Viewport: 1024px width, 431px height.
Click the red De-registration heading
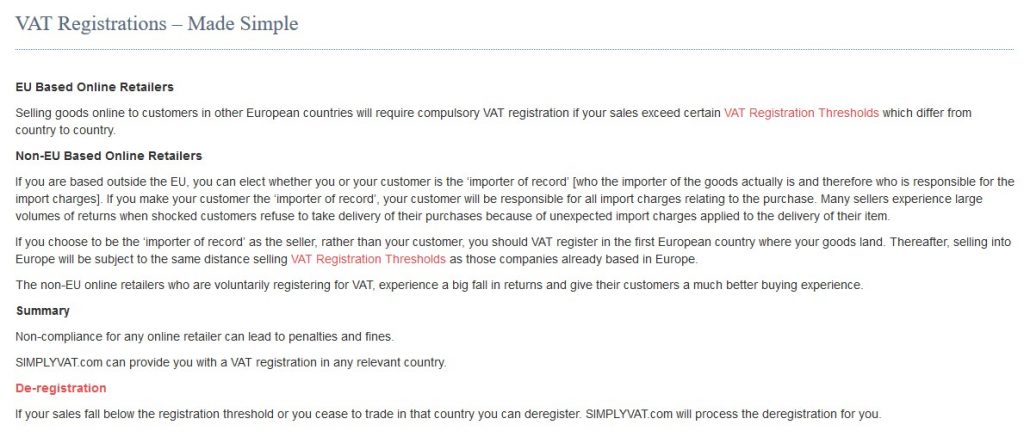tap(61, 388)
